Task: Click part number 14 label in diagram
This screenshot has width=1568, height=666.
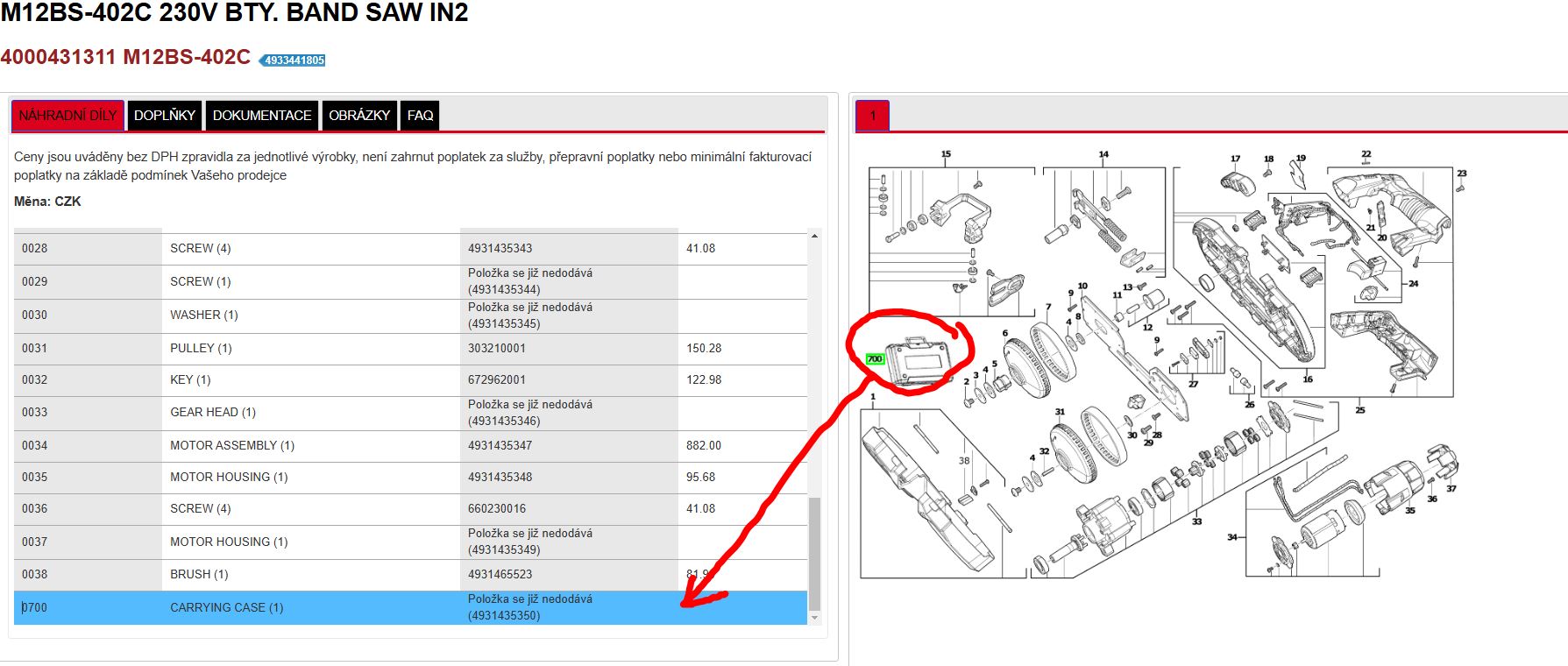Action: click(1103, 154)
